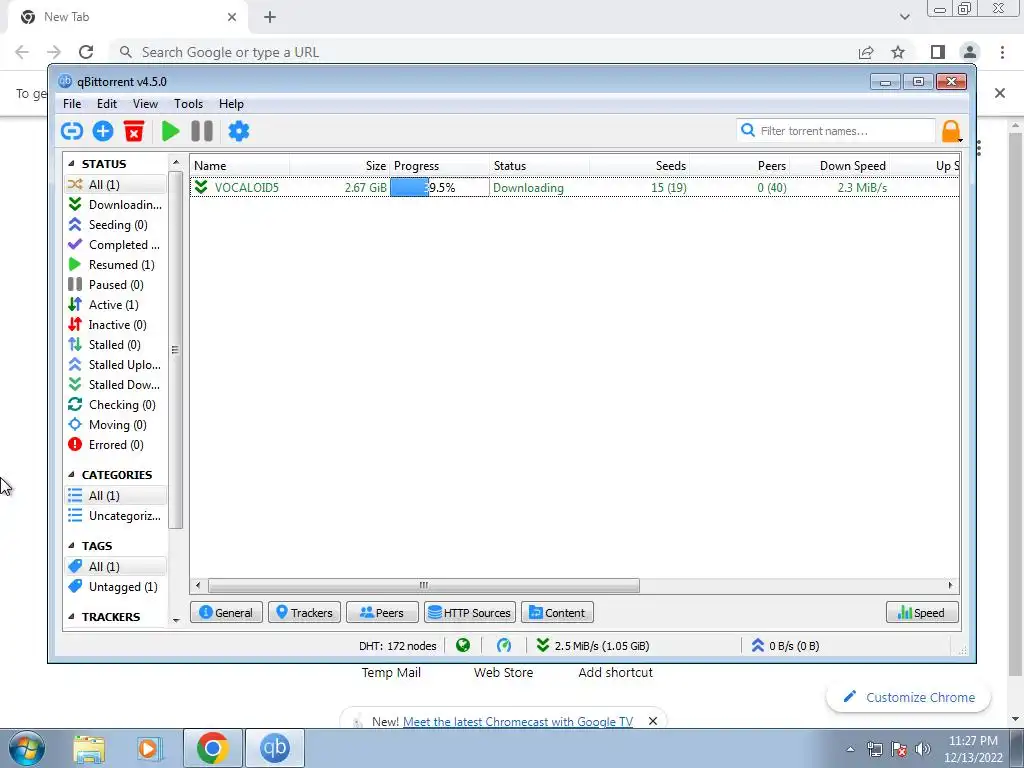Click the Pause toolbar icon
The width and height of the screenshot is (1024, 768).
click(x=202, y=131)
